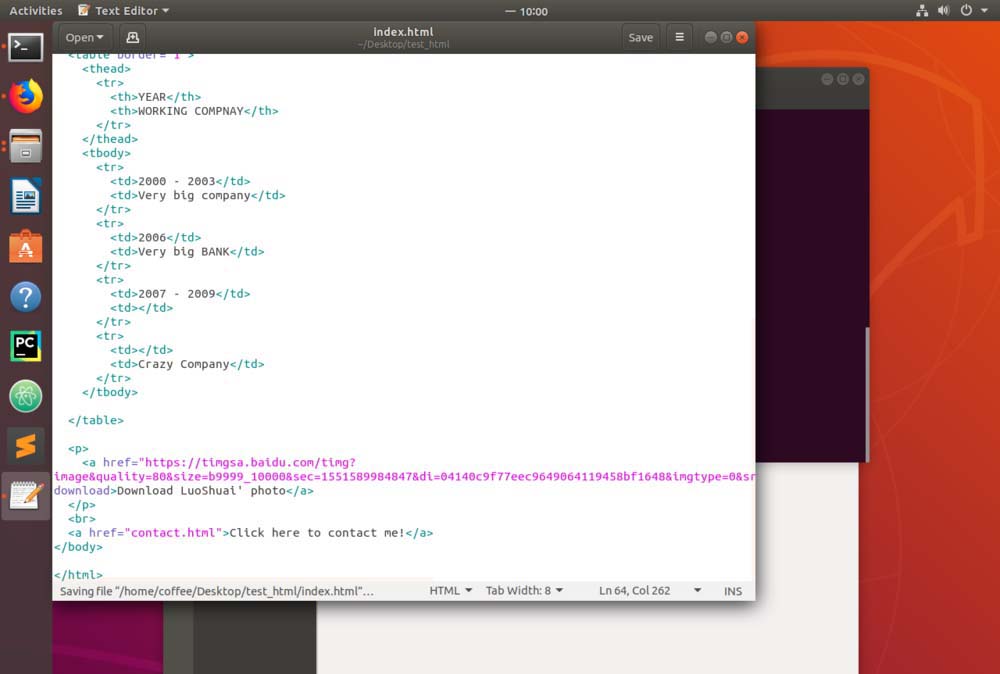The image size is (1000, 674).
Task: Click the Save button
Action: pos(640,37)
